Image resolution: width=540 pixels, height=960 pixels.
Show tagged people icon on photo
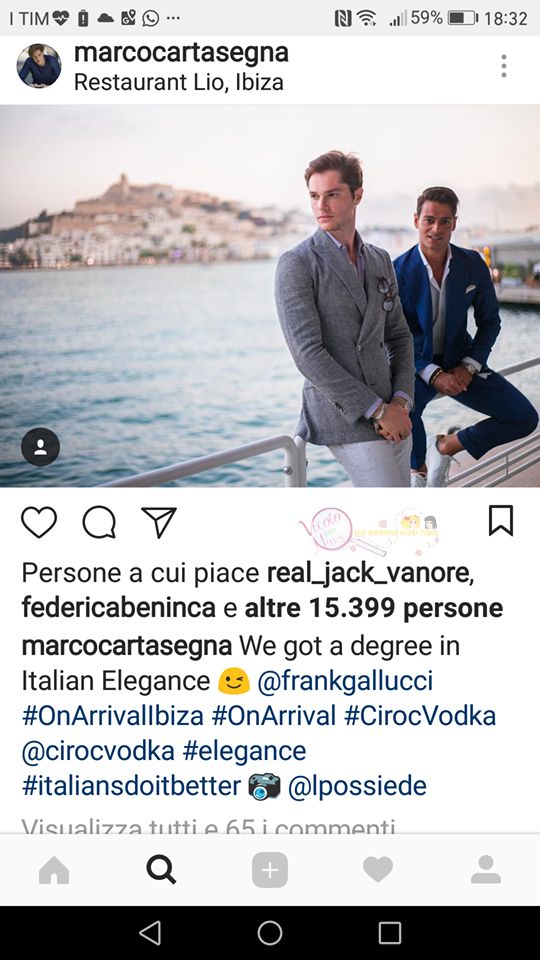(40, 447)
